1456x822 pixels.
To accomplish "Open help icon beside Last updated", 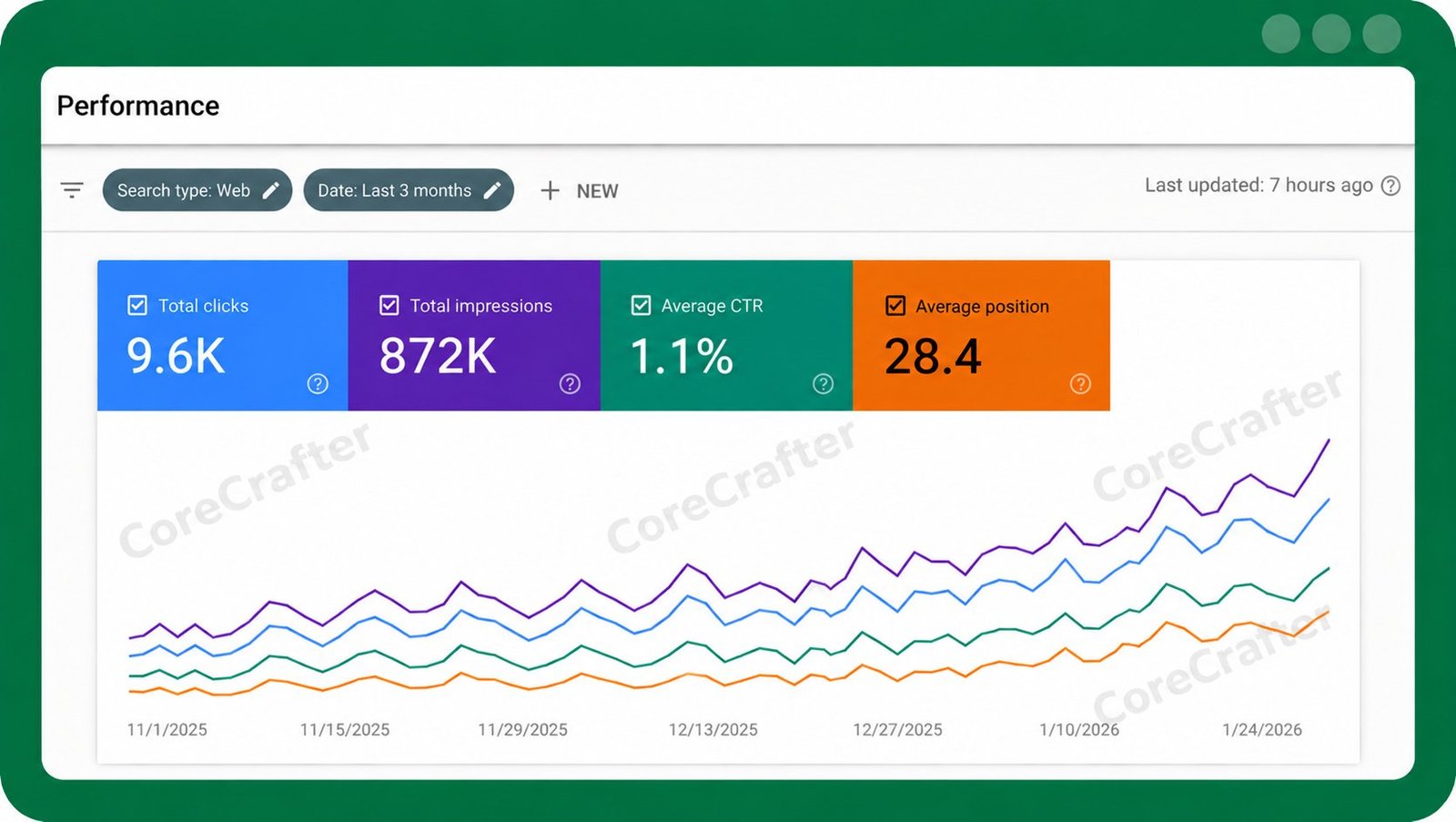I will [x=1390, y=186].
